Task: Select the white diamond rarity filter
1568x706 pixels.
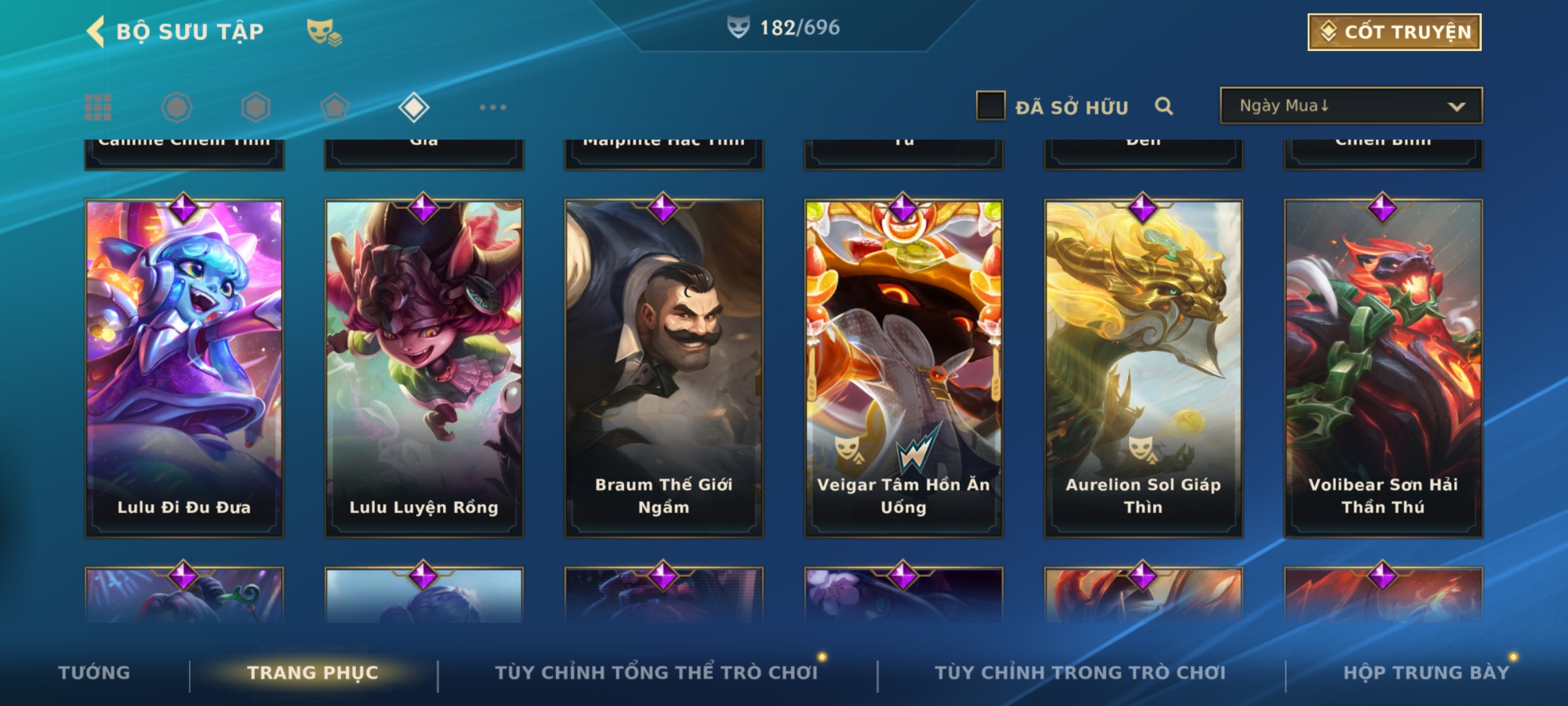Action: (414, 107)
